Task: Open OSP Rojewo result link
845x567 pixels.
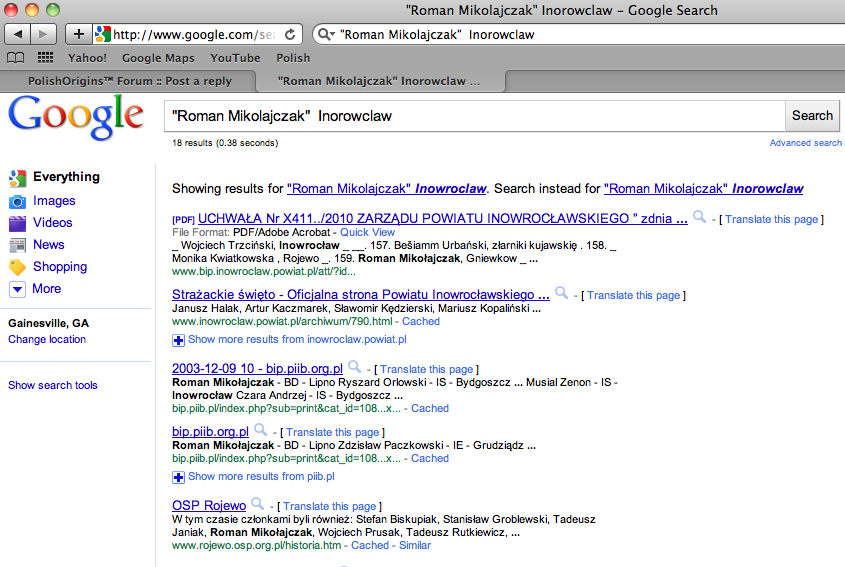Action: coord(209,506)
